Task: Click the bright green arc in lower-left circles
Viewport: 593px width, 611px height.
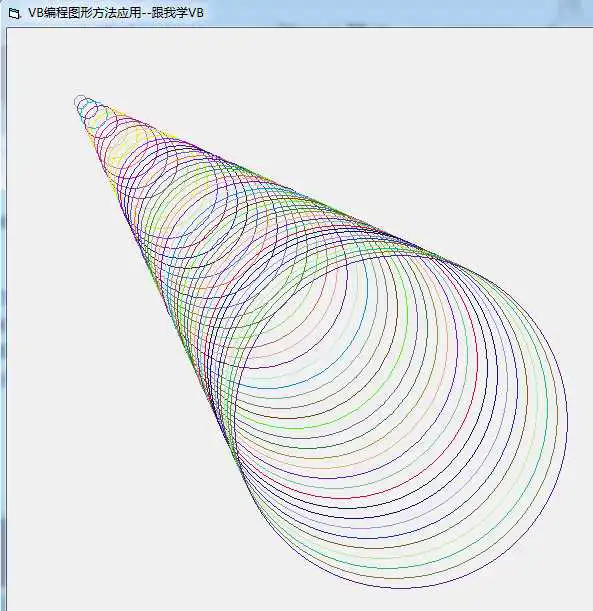Action: click(292, 429)
